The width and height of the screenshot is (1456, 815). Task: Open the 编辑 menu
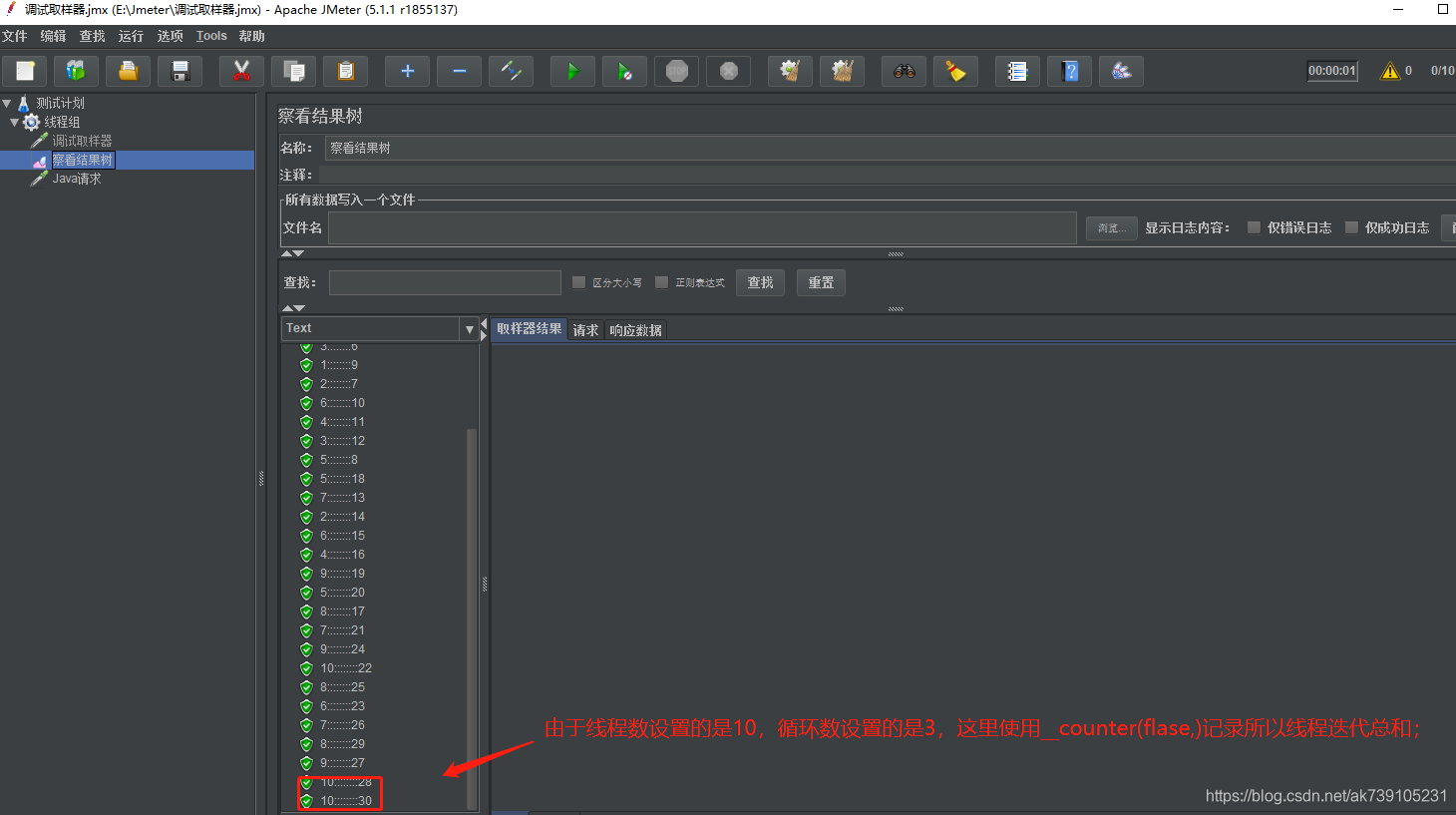pyautogui.click(x=53, y=36)
